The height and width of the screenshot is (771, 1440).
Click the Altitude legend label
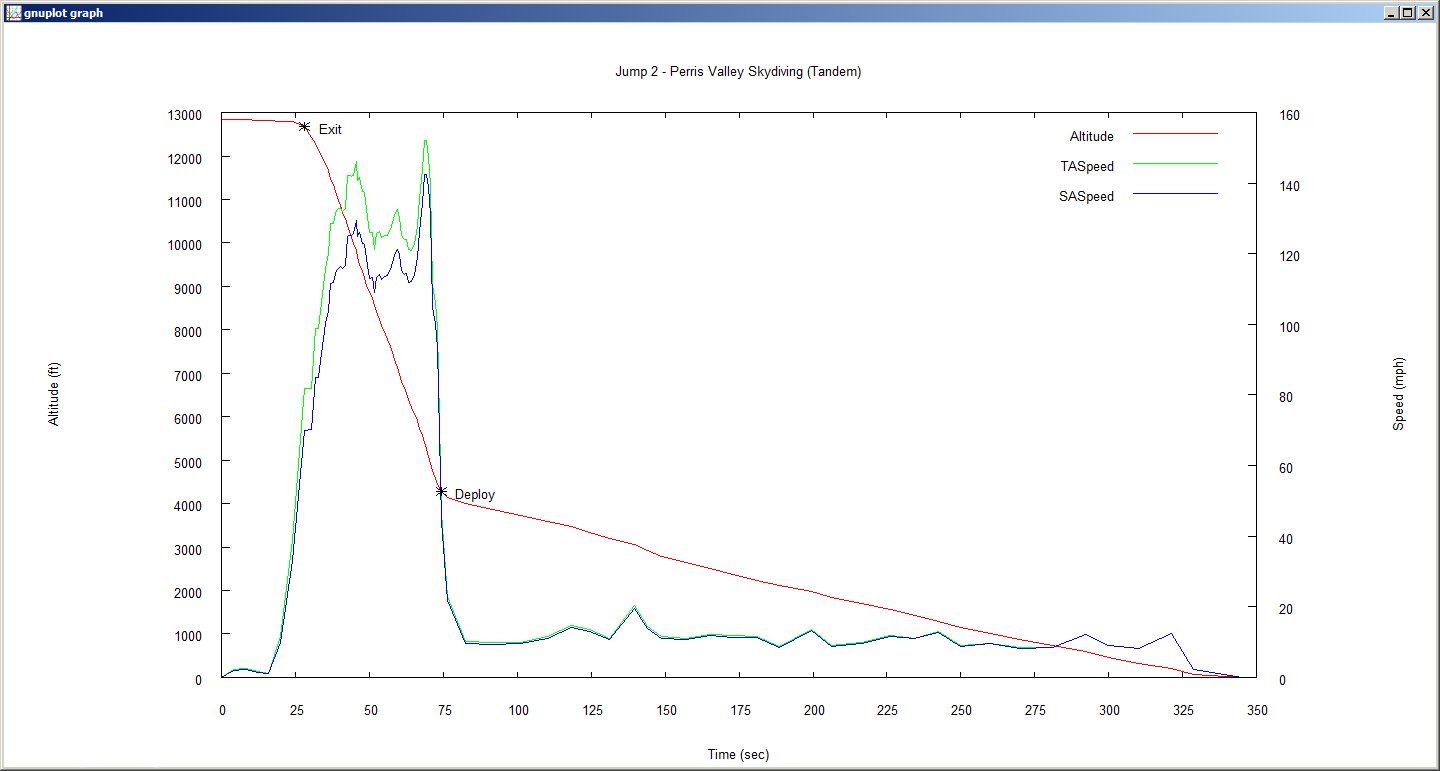pos(1092,136)
